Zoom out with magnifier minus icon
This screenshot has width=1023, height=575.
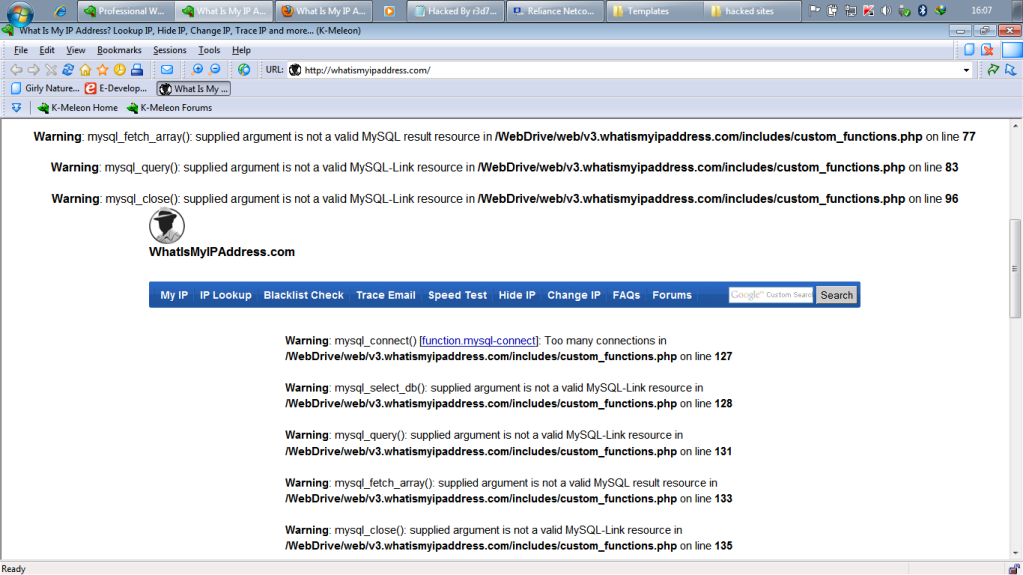tap(215, 70)
